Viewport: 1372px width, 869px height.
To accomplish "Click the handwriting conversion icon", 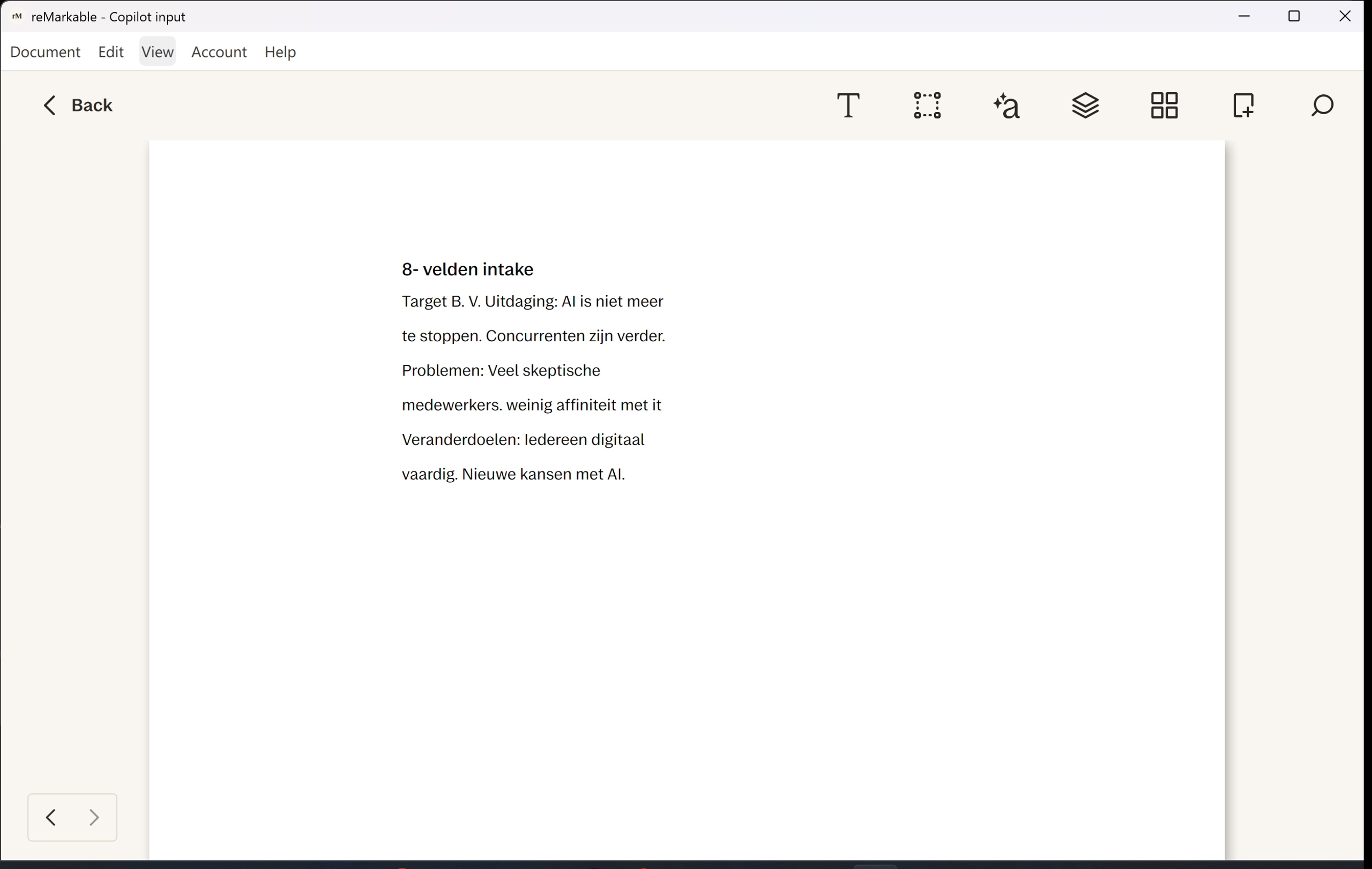I will point(1006,106).
